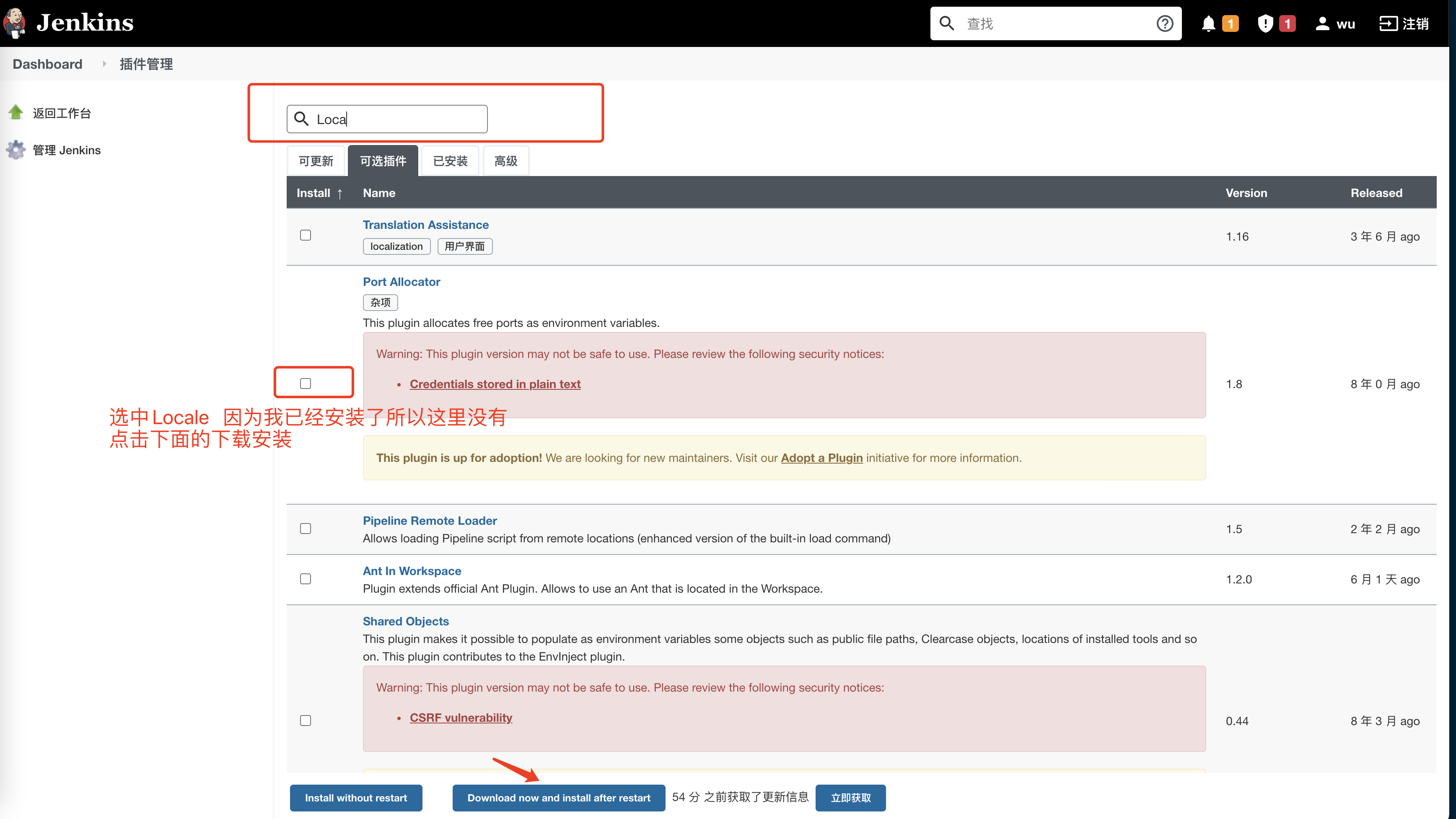Click Install without restart button
The image size is (1456, 819).
(356, 798)
